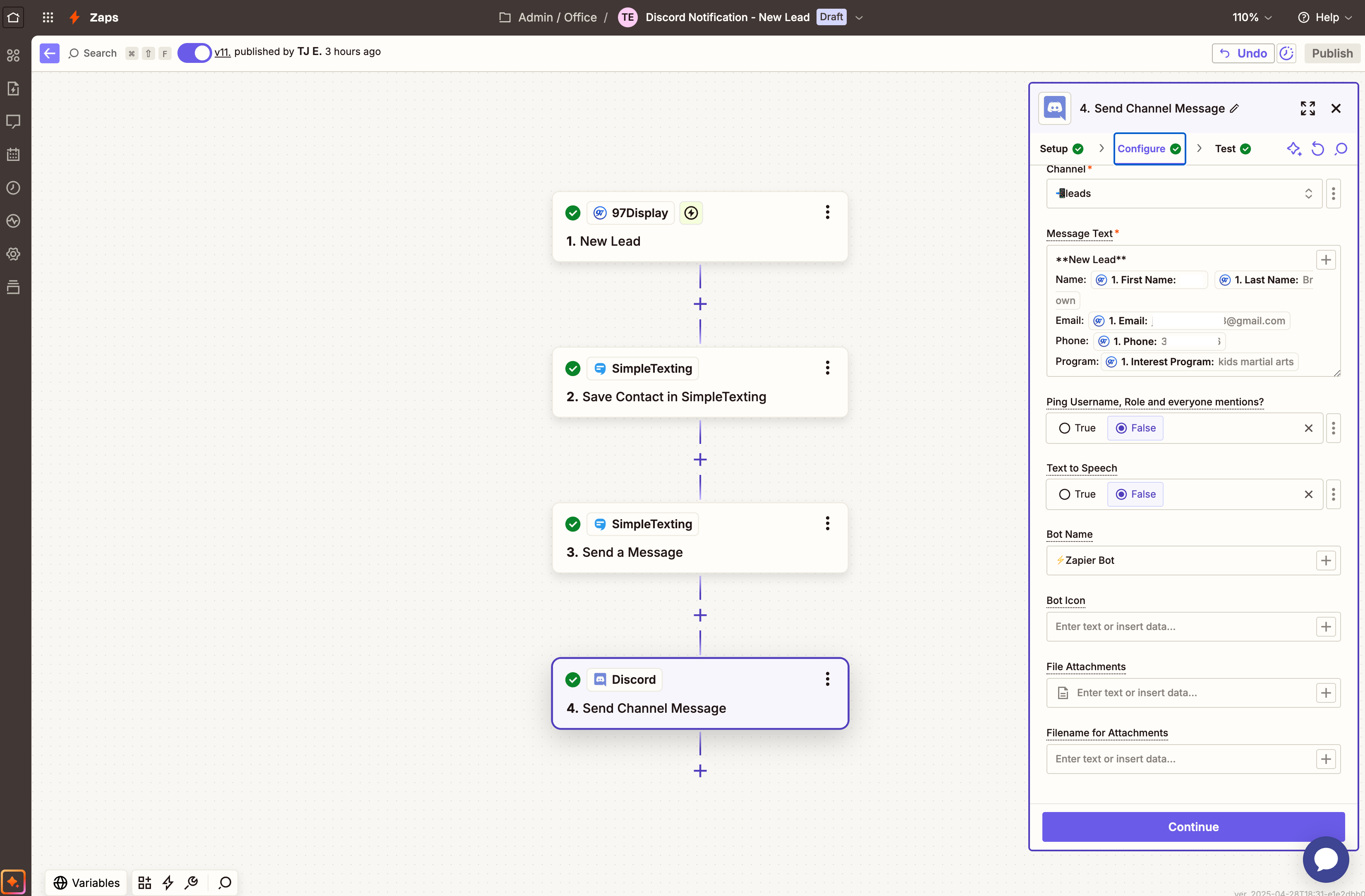Switch to the Test tab

(x=1233, y=149)
